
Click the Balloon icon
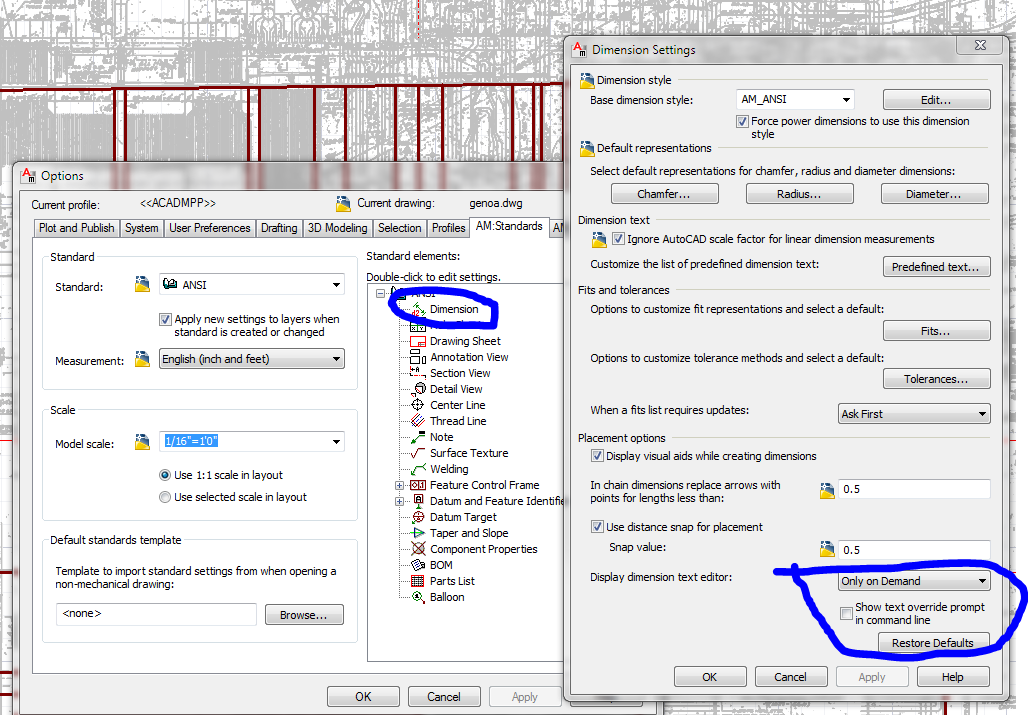pos(418,597)
